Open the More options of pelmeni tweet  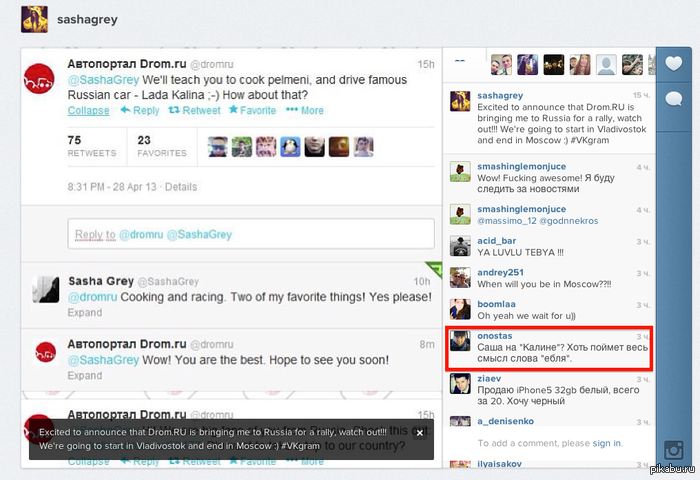point(305,110)
